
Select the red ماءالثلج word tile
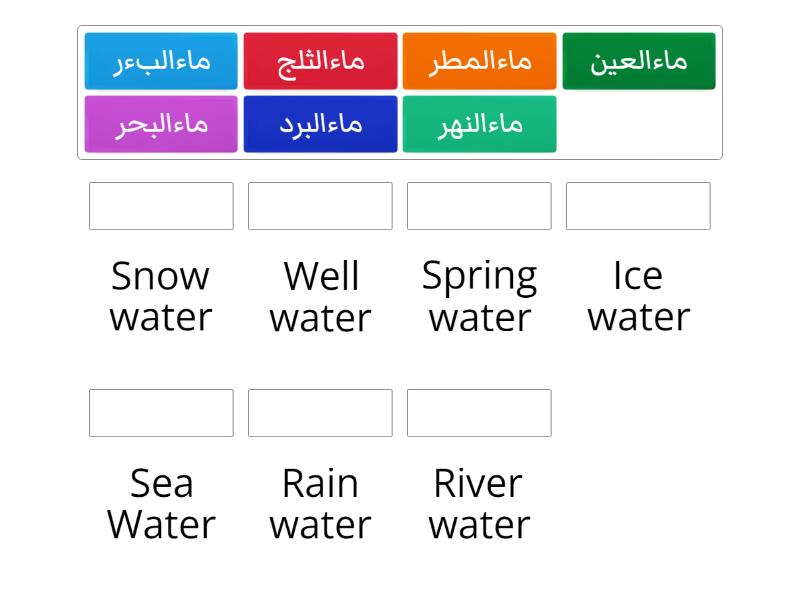click(x=320, y=61)
